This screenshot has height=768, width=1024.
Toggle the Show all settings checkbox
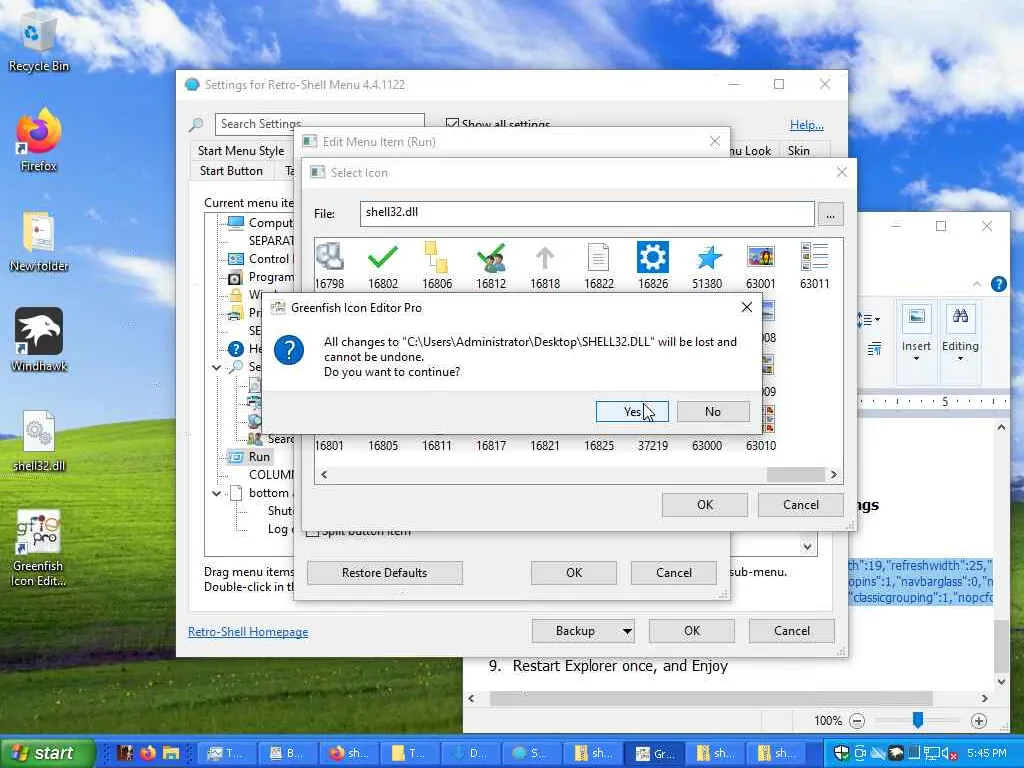pyautogui.click(x=452, y=123)
